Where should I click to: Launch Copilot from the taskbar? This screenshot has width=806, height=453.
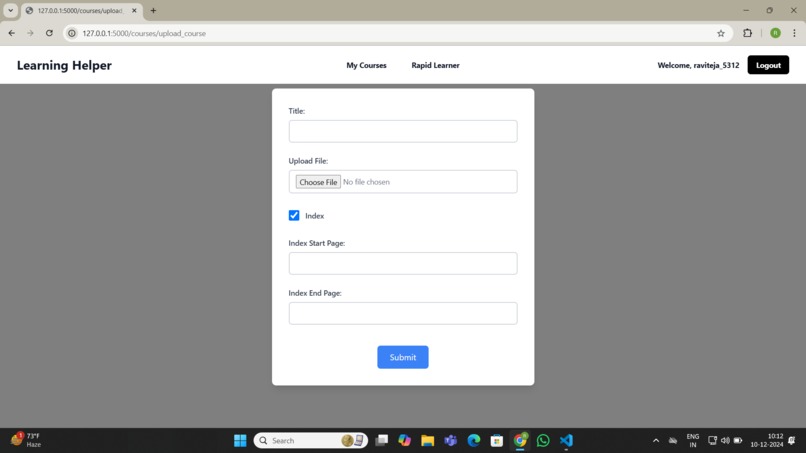tap(405, 441)
